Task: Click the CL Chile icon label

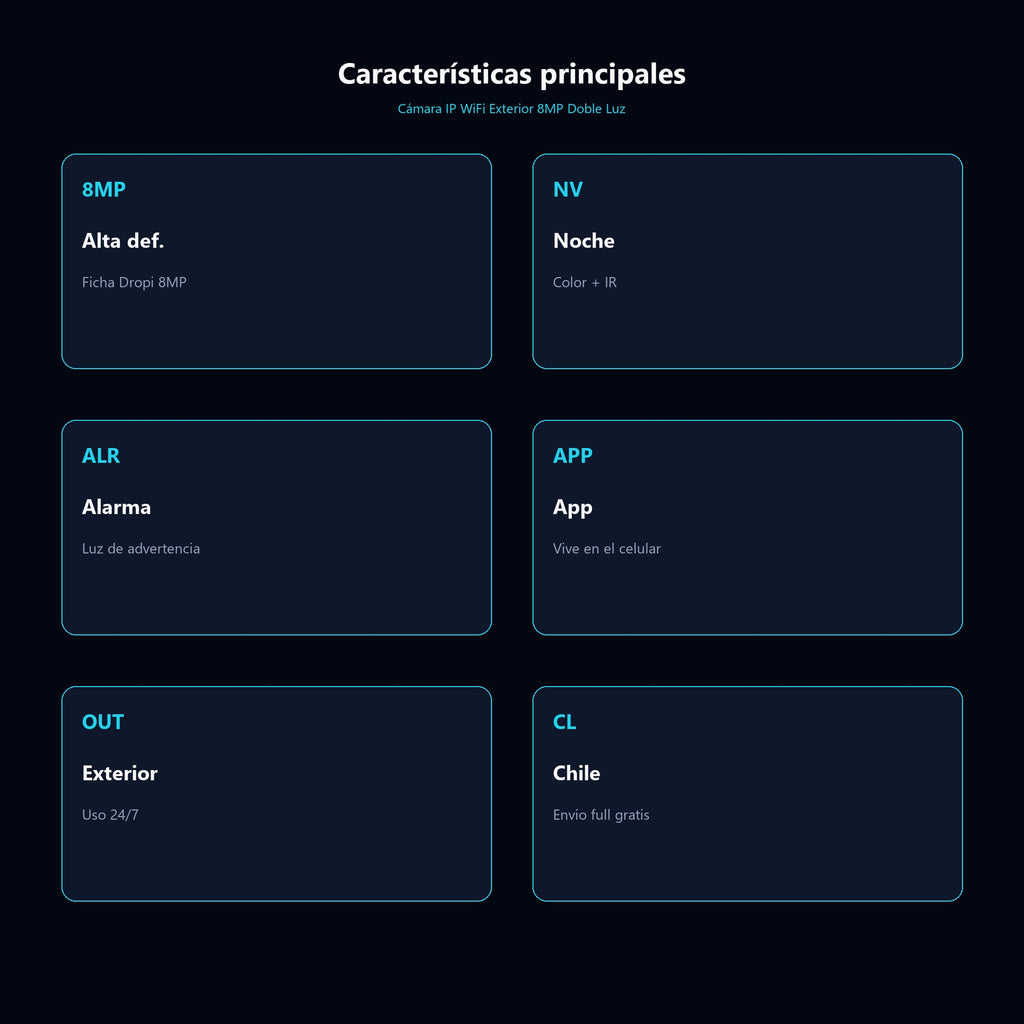Action: (x=564, y=722)
